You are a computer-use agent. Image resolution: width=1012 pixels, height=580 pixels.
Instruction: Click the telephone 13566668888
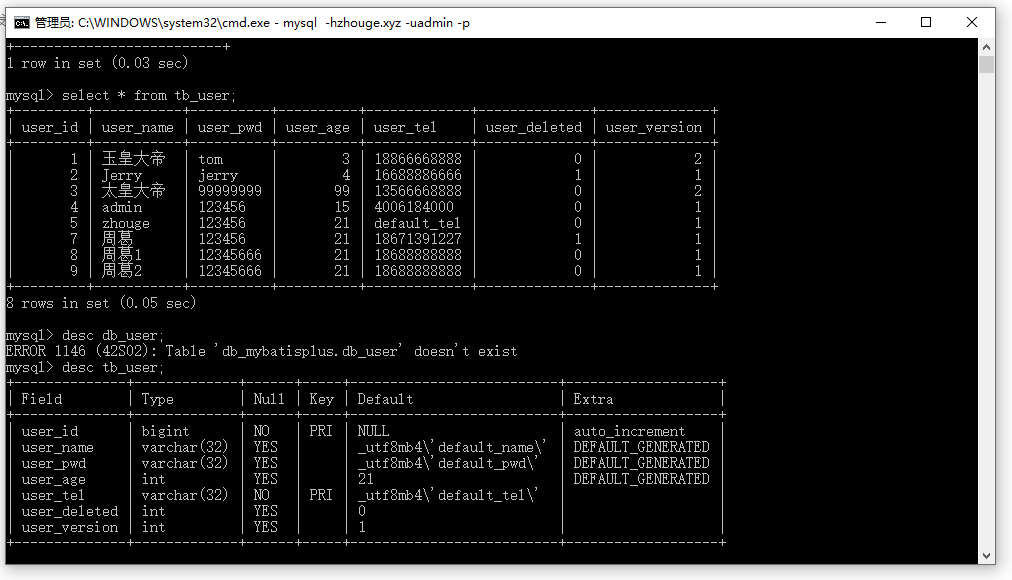coord(418,191)
